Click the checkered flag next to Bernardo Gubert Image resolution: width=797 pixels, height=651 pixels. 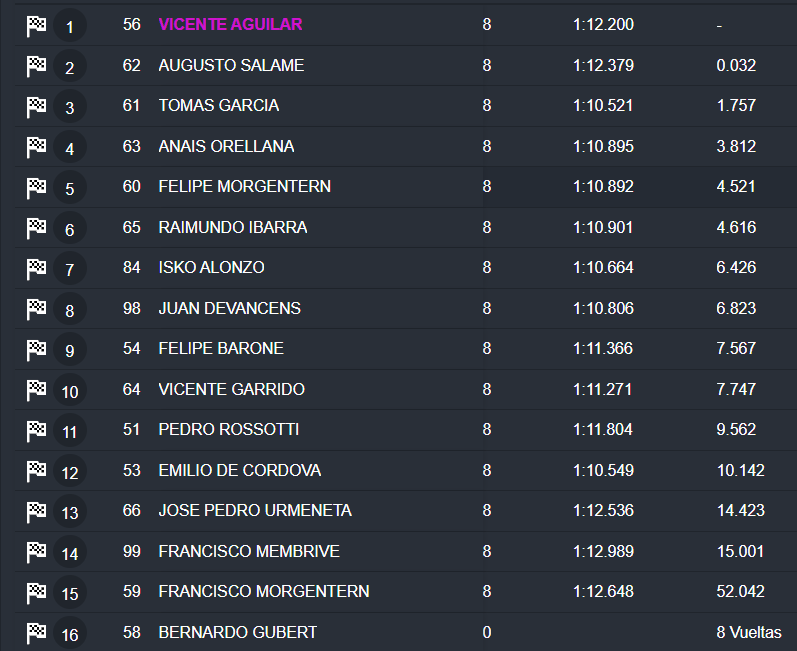[x=36, y=632]
